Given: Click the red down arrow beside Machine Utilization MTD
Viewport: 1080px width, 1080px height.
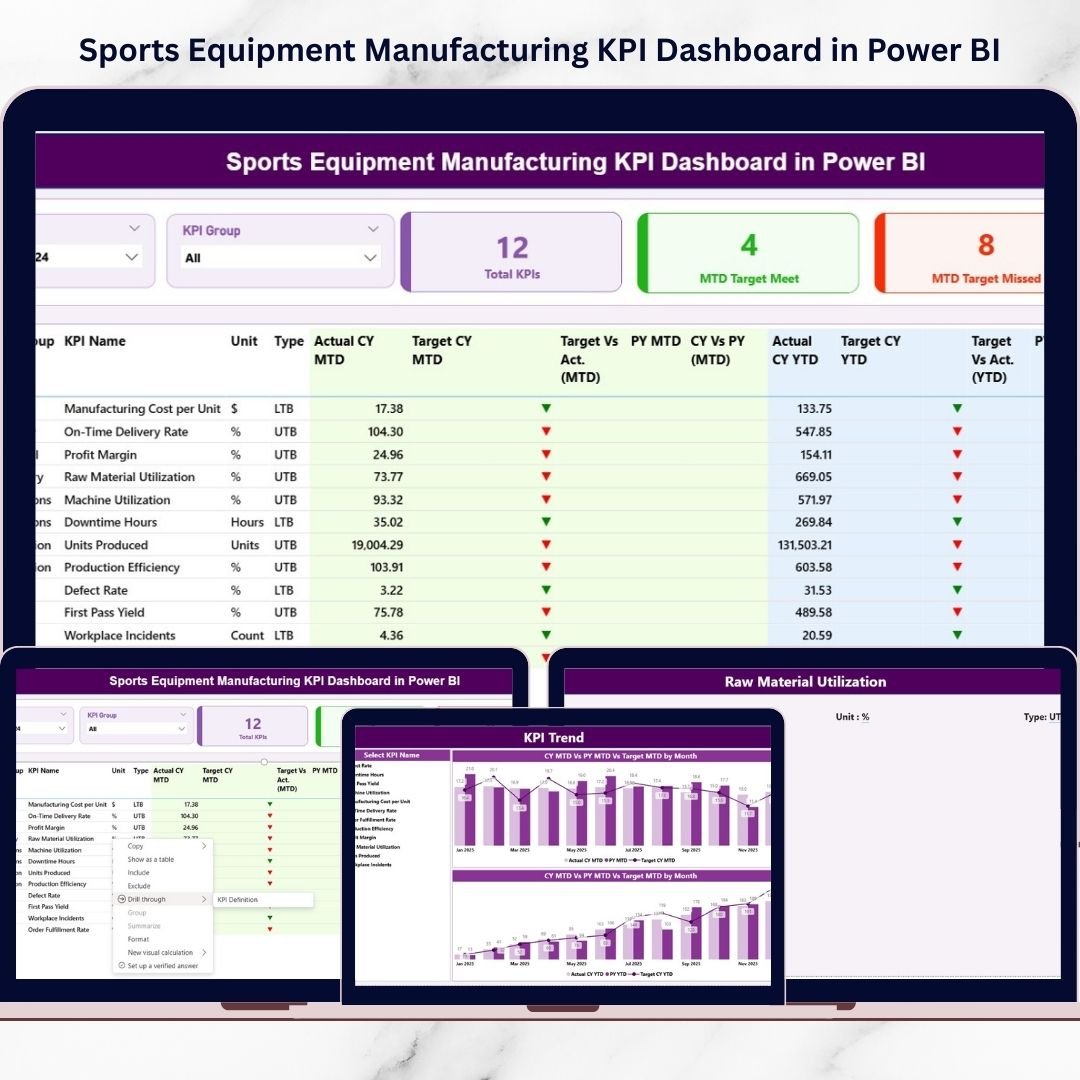Looking at the screenshot, I should [x=546, y=499].
